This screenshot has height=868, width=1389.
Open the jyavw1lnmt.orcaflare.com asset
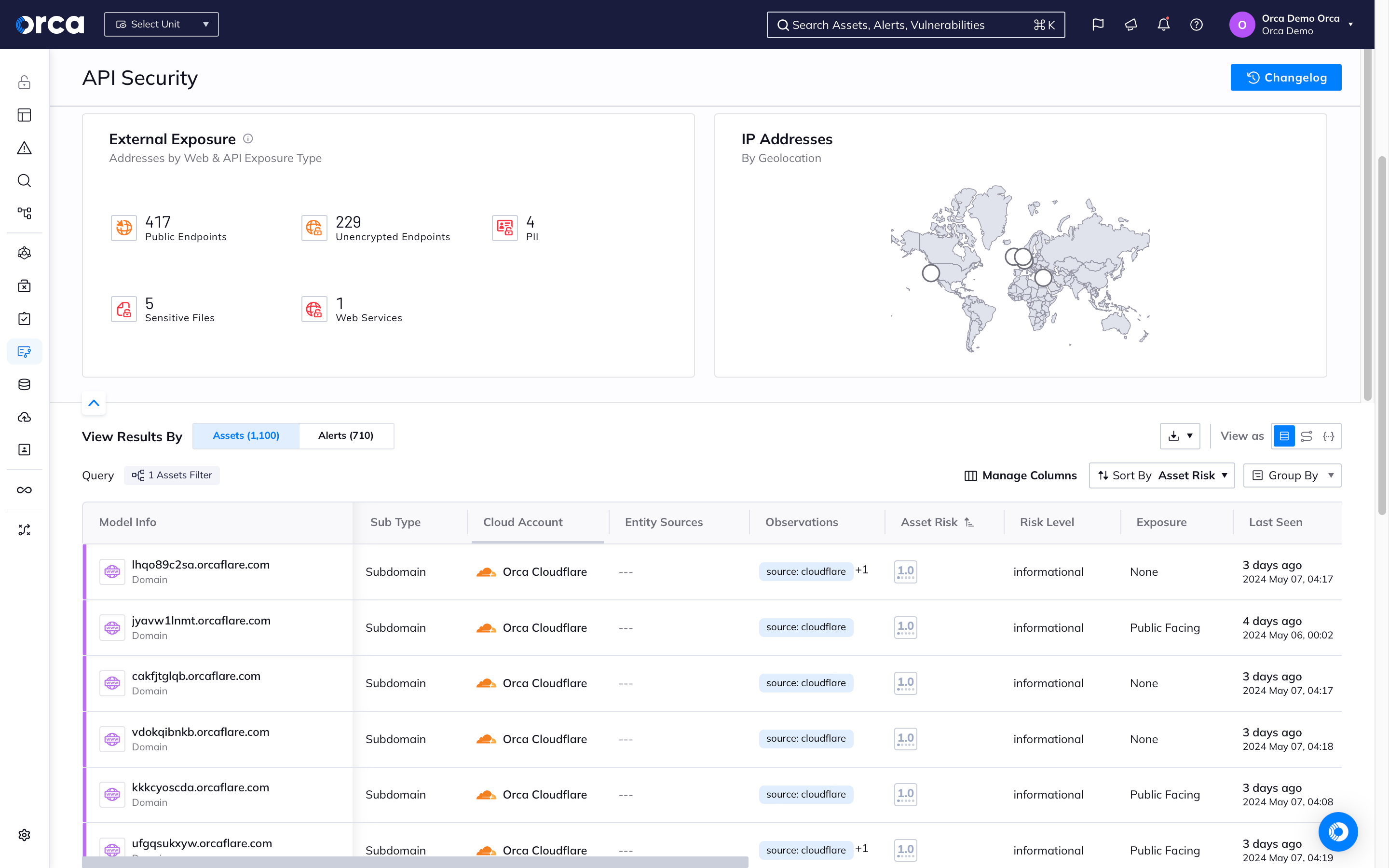tap(201, 620)
